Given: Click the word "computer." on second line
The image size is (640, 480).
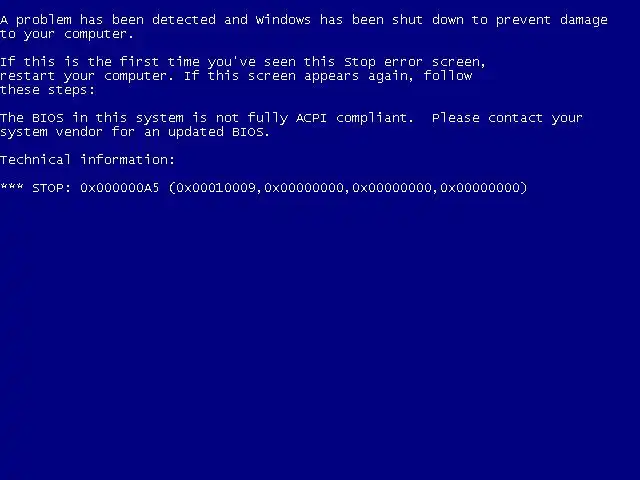Looking at the screenshot, I should click(99, 35).
